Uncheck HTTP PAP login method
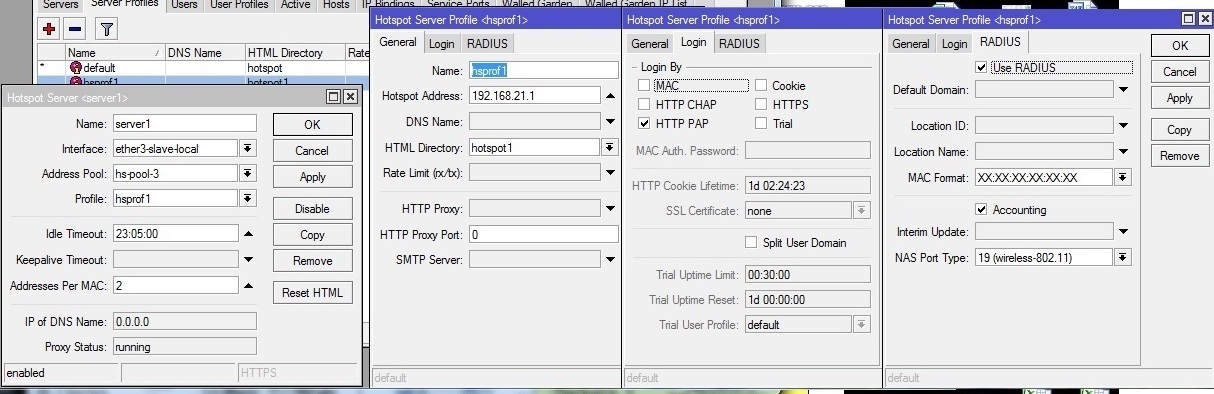The height and width of the screenshot is (394, 1214). coord(644,123)
